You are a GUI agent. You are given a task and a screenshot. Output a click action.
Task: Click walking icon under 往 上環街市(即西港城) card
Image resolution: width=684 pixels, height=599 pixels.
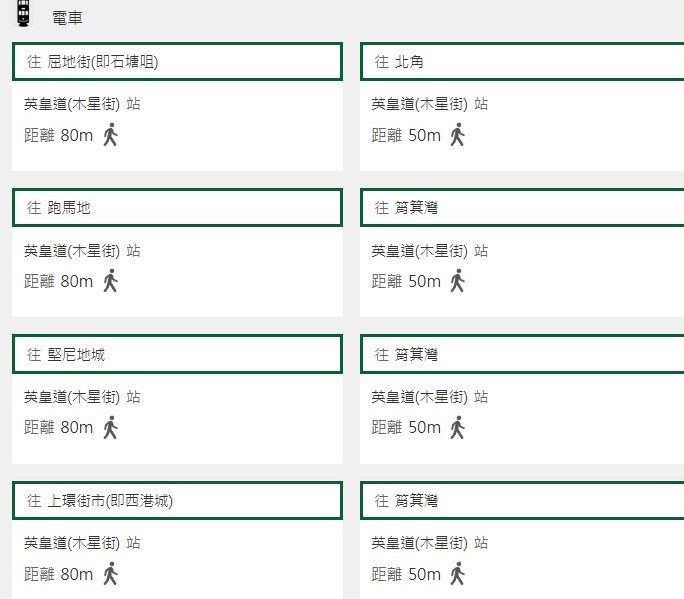pyautogui.click(x=110, y=573)
